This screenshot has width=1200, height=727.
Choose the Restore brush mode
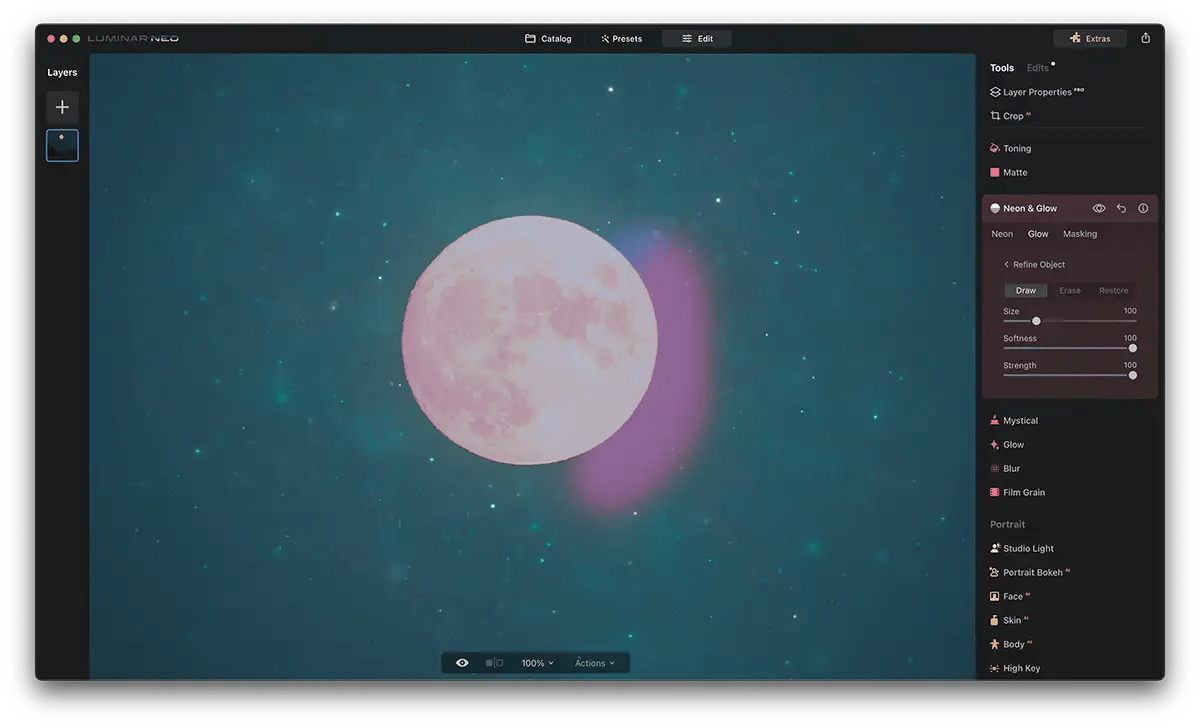(x=1114, y=291)
